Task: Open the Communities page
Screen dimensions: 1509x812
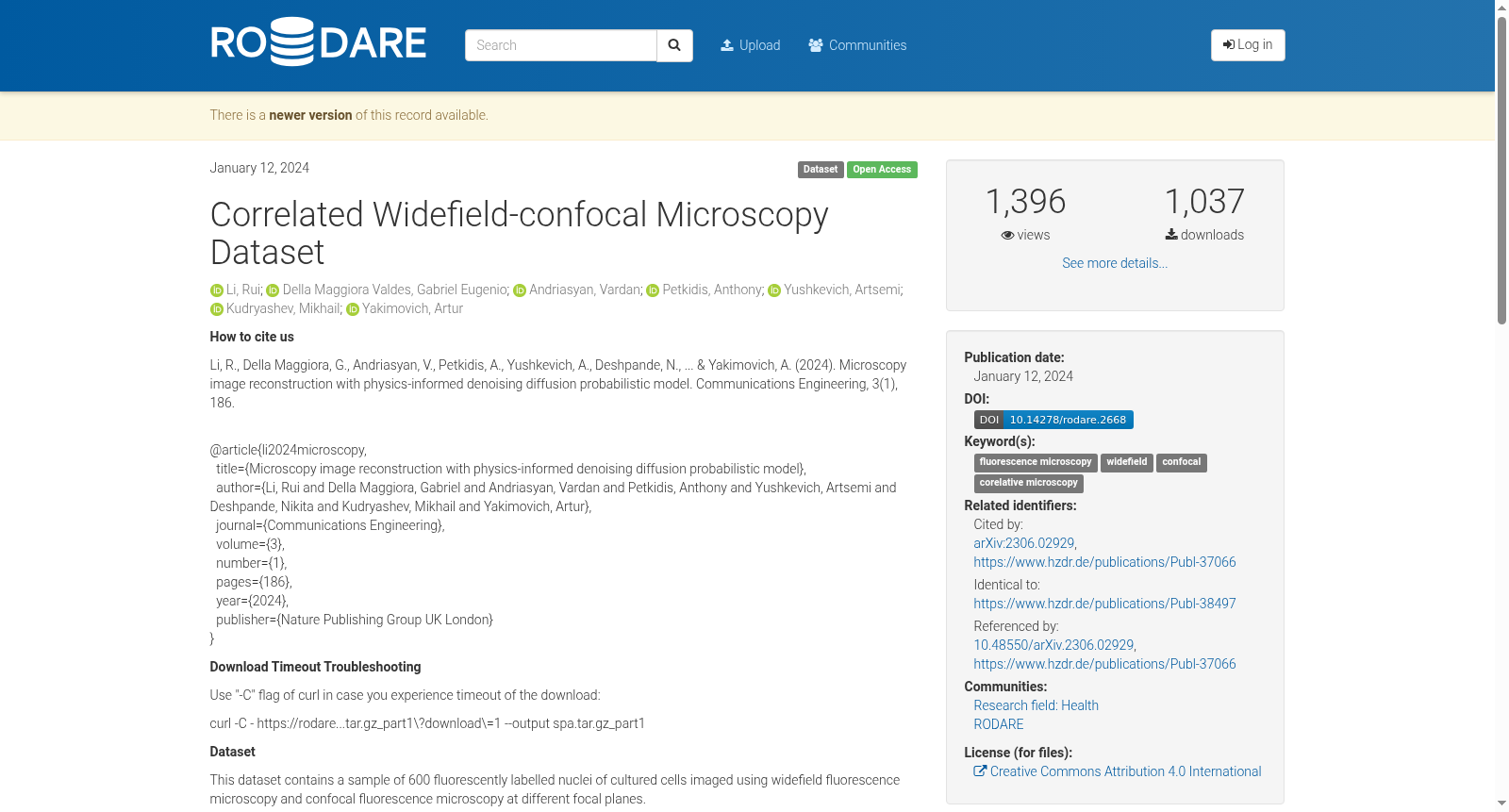Action: click(x=857, y=45)
